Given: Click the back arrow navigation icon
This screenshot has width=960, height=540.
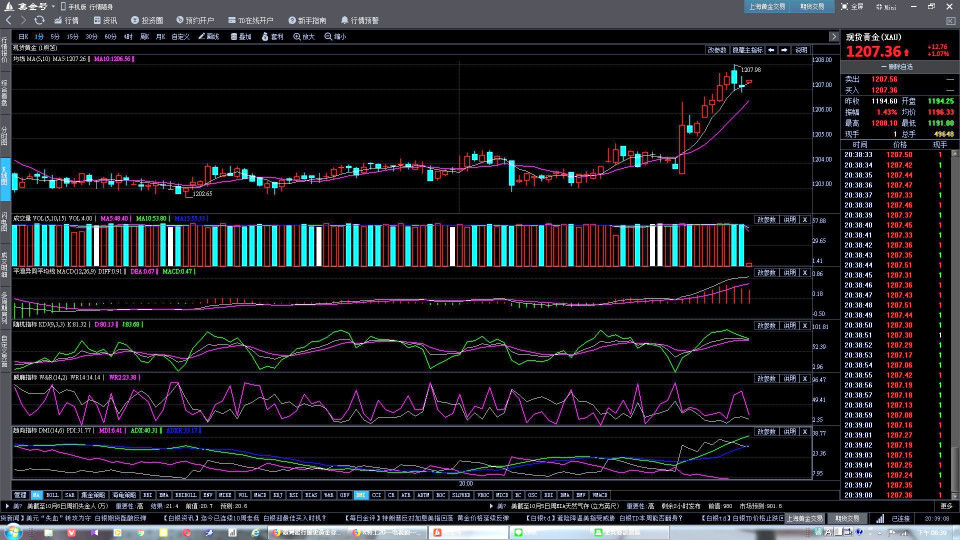Looking at the screenshot, I should (x=9, y=20).
